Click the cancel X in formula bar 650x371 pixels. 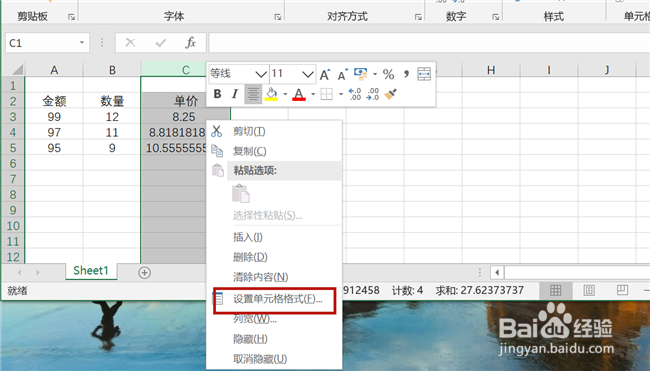point(130,43)
